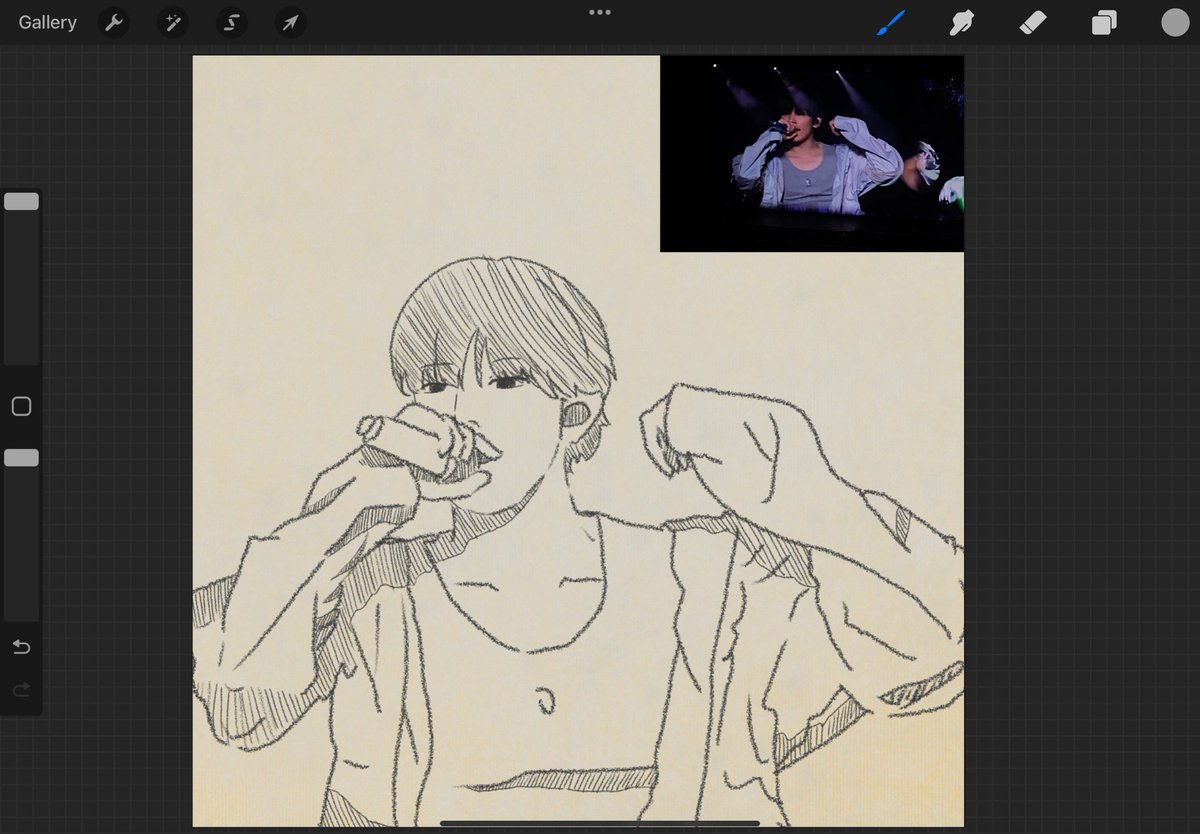Tap the concert reference photo
The image size is (1200, 834).
[x=812, y=153]
